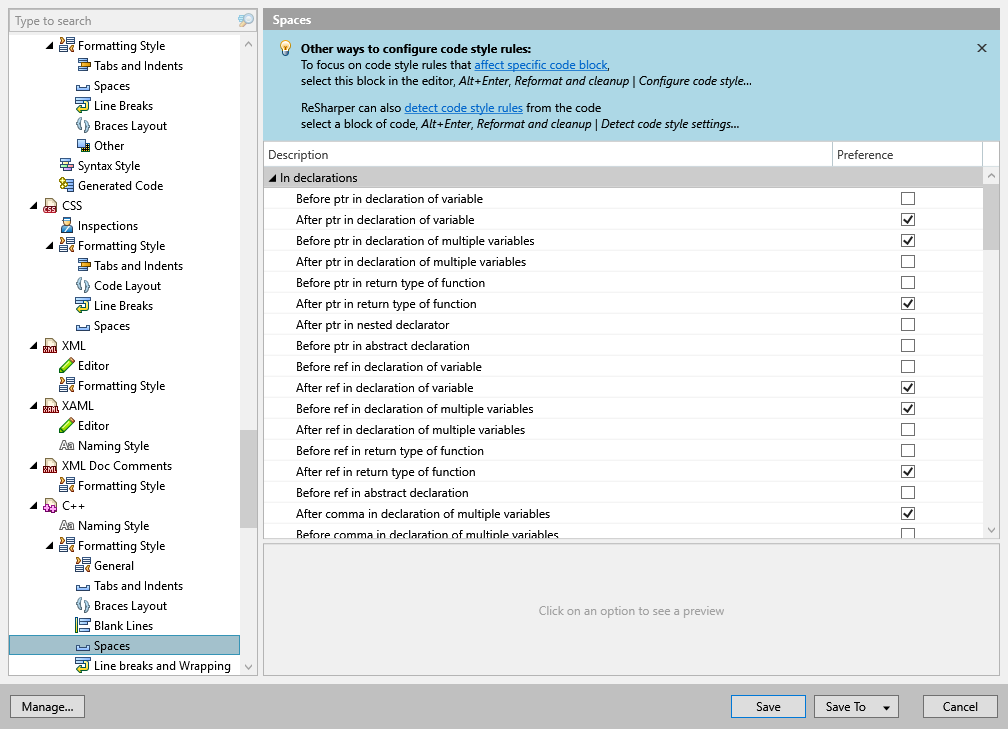1008x729 pixels.
Task: Collapse the 'In declarations' group header
Action: (272, 177)
